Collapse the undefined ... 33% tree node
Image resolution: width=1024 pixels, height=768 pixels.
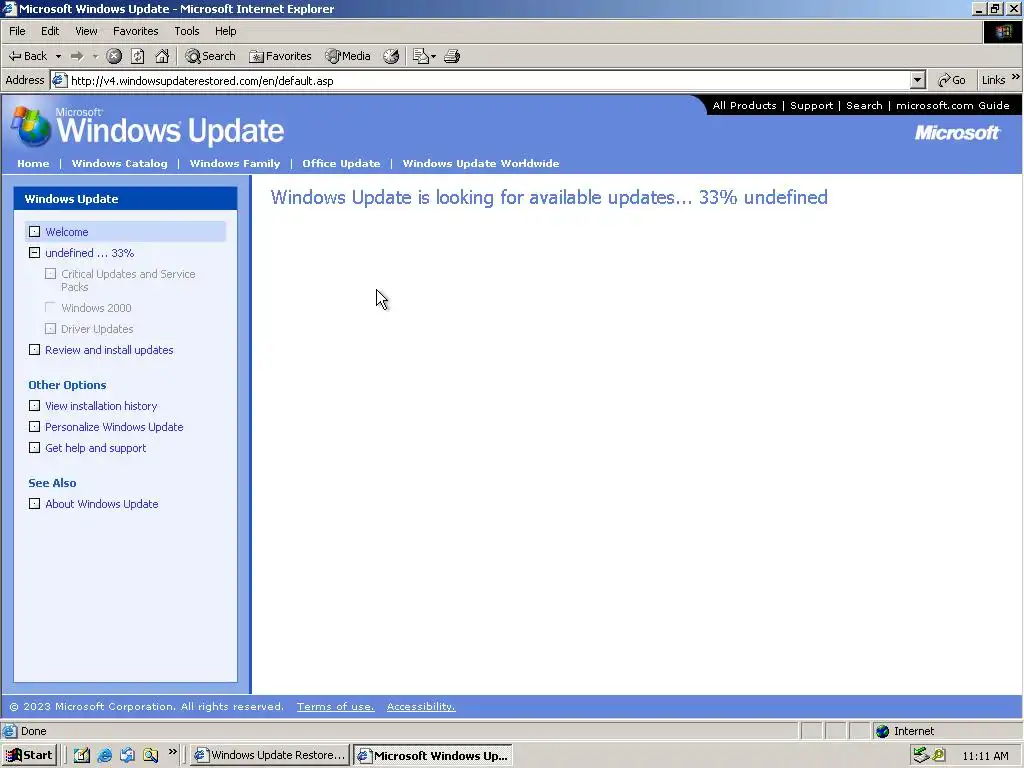coord(35,253)
